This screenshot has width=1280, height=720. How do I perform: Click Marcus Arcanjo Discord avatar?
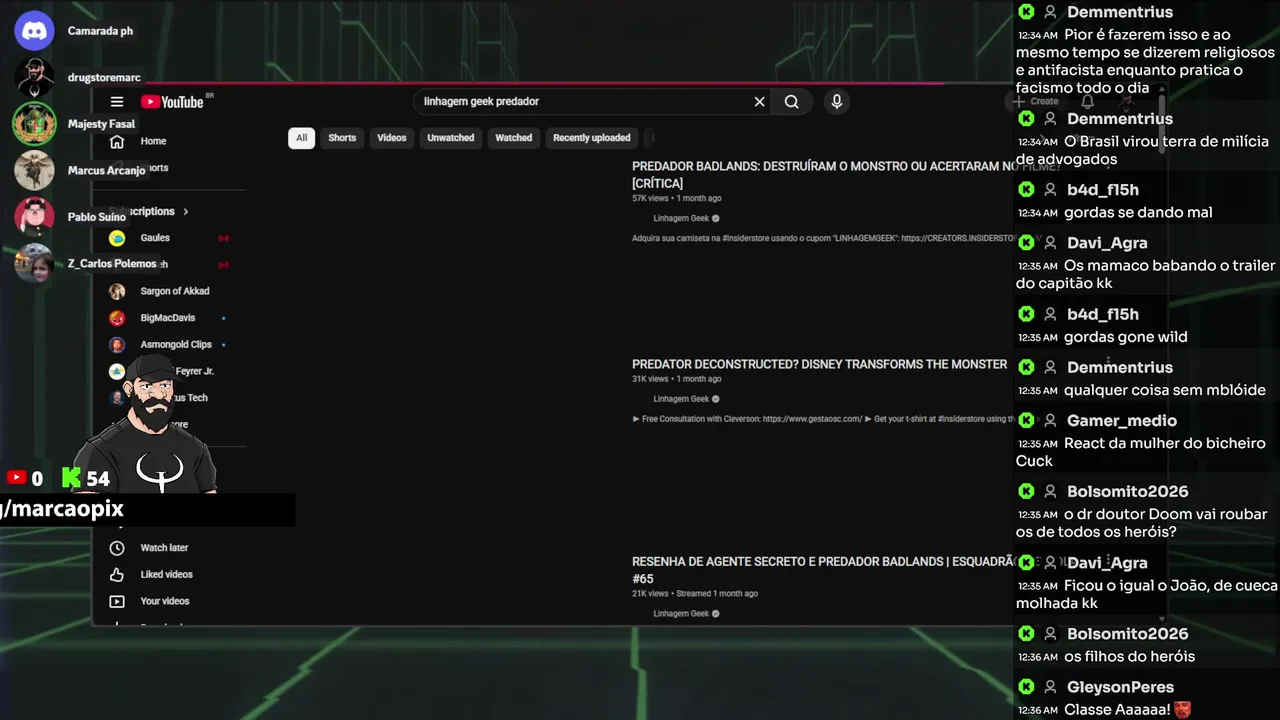coord(34,170)
